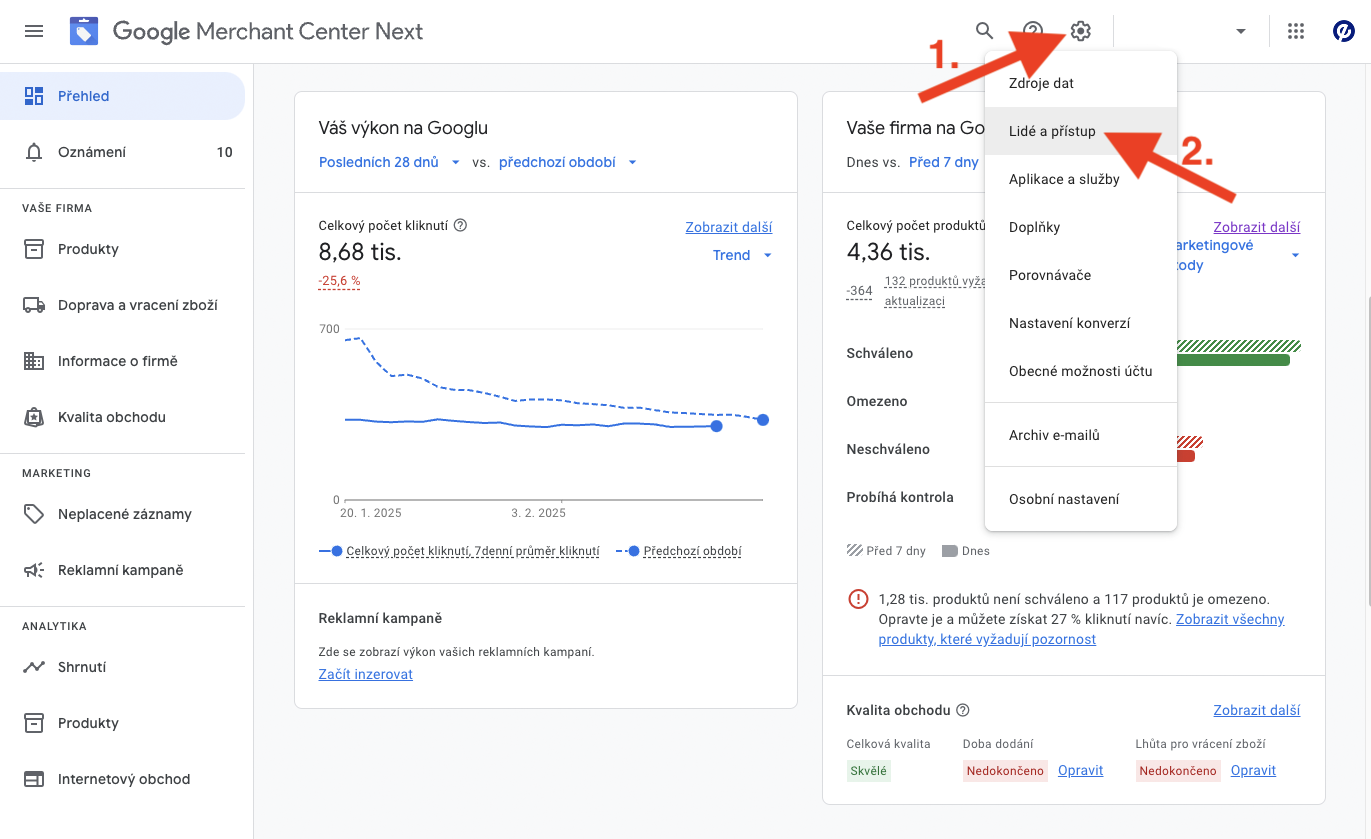Click the Začít inzerovat link
Viewport: 1371px width, 839px height.
pyautogui.click(x=365, y=674)
